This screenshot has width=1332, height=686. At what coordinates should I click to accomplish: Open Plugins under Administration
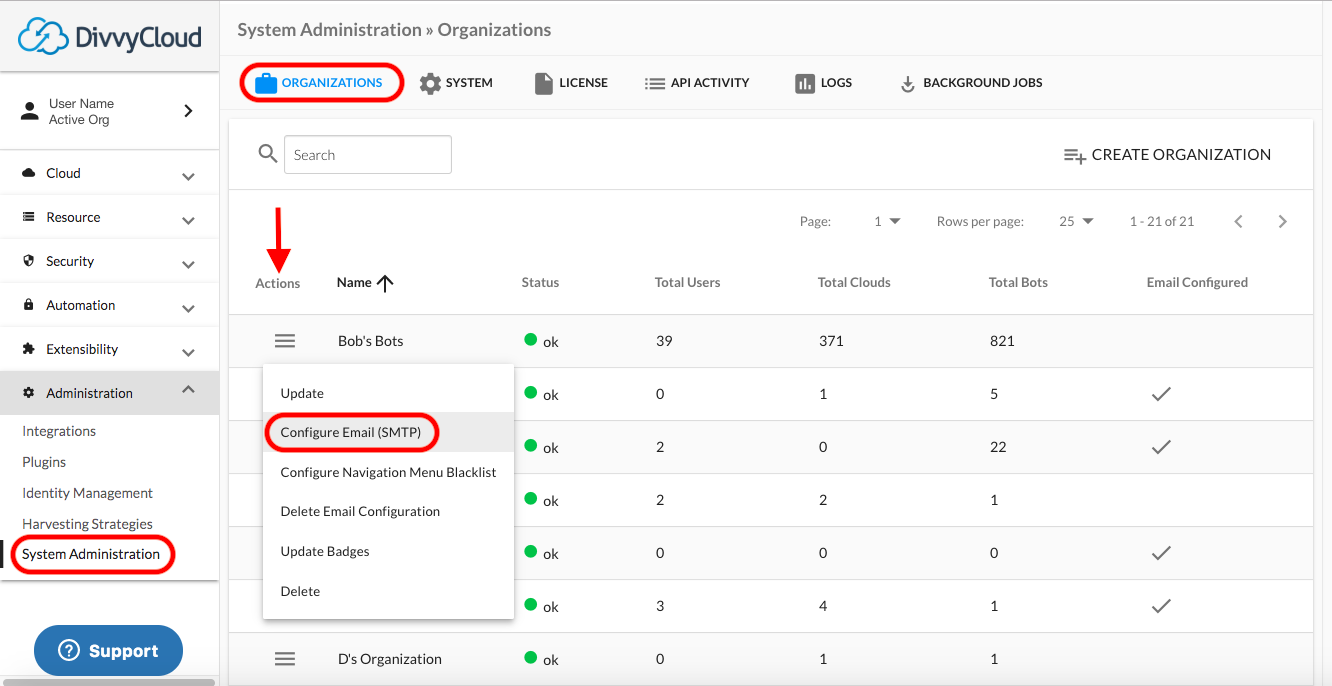tap(44, 462)
